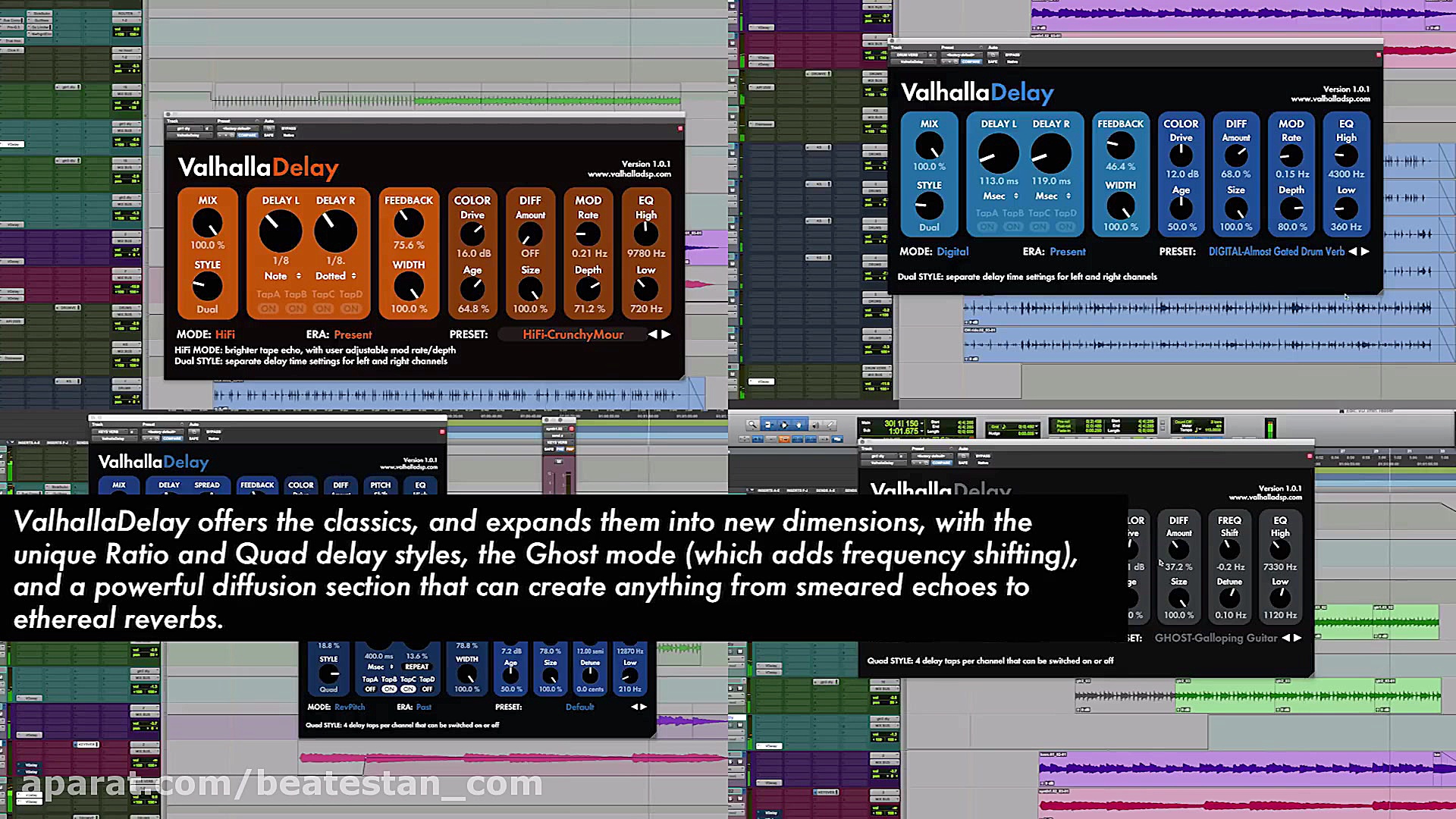Toggle TapD OFF switch in RevPitch plugin

427,689
